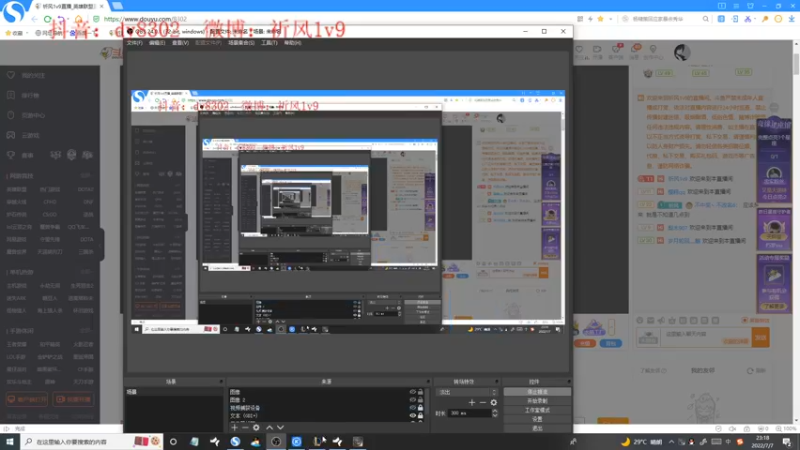Toggle visibility of the 图像 2 source
Viewport: 800px width, 450px height.
(x=413, y=400)
